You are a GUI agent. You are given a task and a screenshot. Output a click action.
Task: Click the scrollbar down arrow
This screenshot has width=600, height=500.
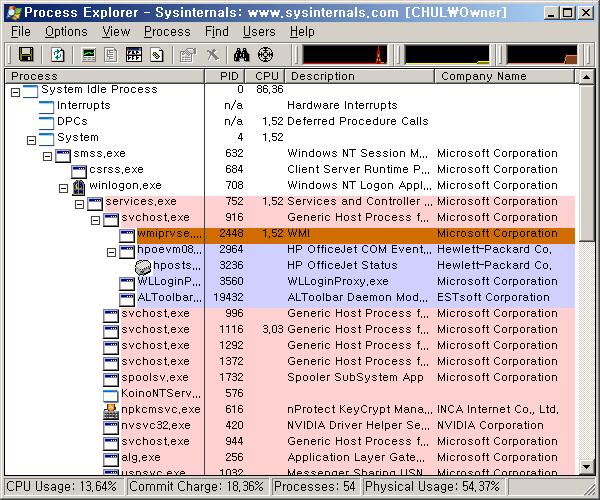[587, 466]
